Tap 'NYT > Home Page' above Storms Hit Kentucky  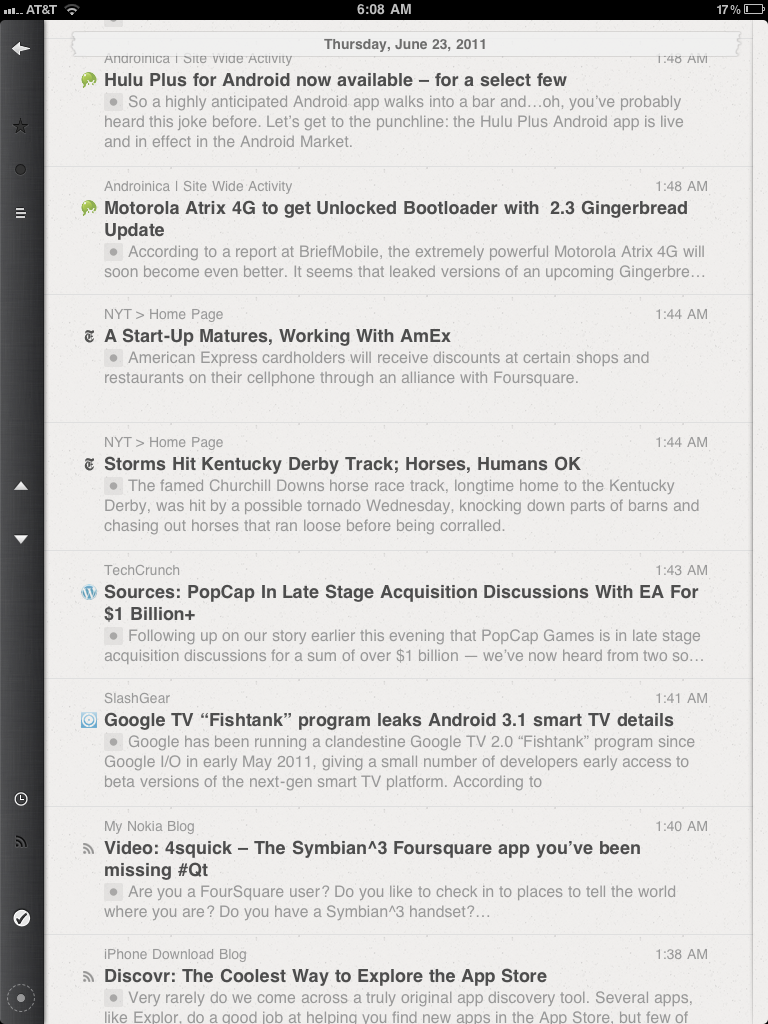[164, 442]
